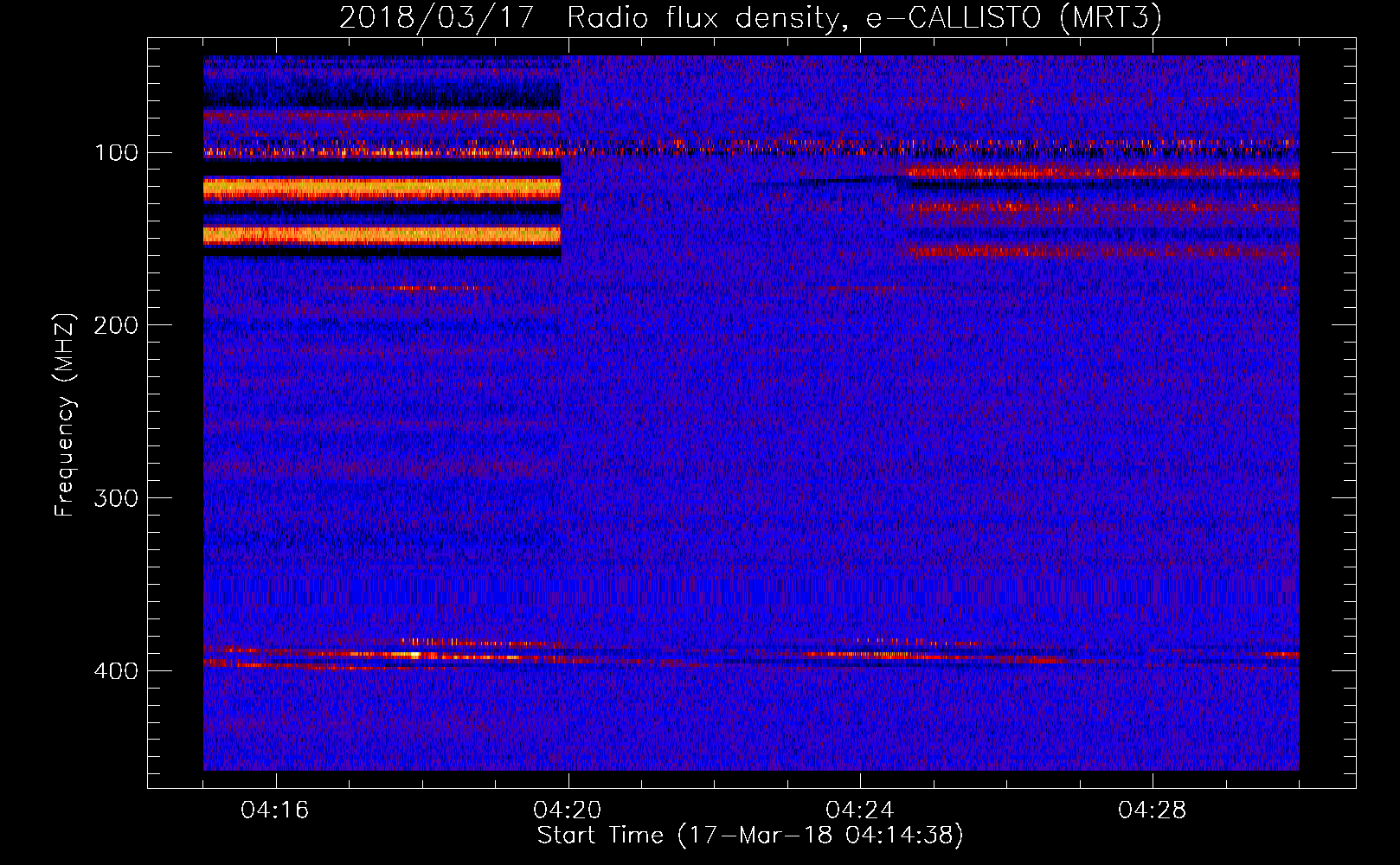Click the '200' frequency axis label
The image size is (1400, 865).
[x=117, y=326]
